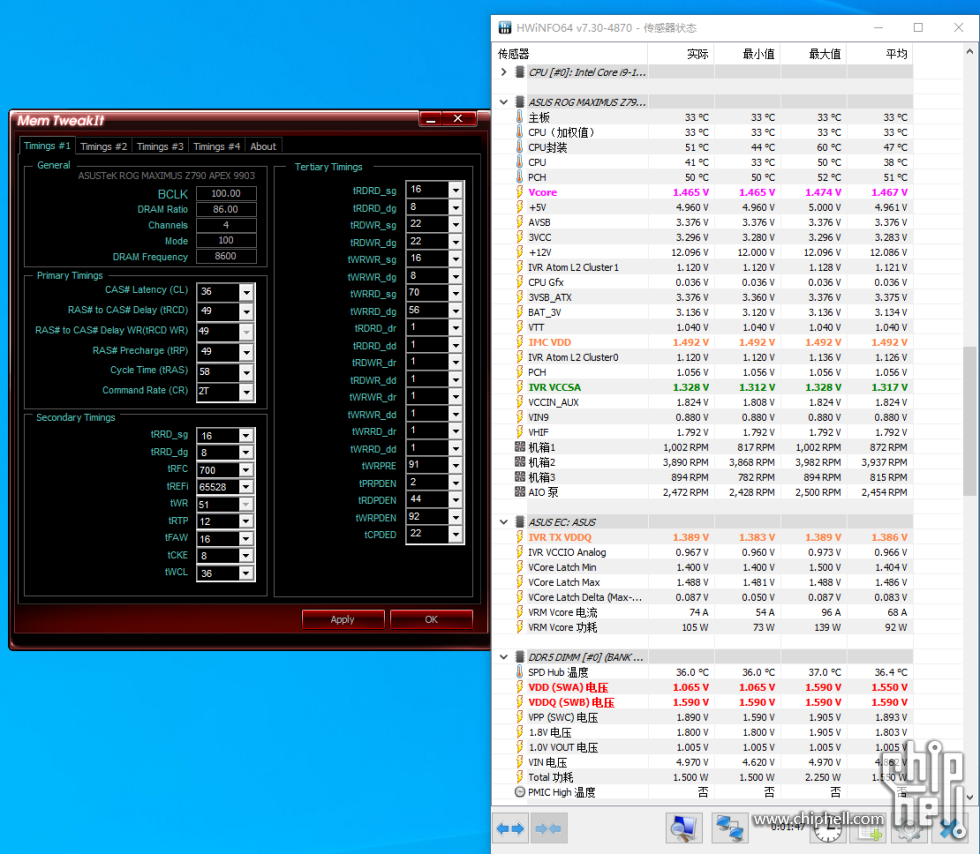This screenshot has width=980, height=854.
Task: Click the chip icon beside DDR5 DIMM [#0]
Action: click(519, 657)
